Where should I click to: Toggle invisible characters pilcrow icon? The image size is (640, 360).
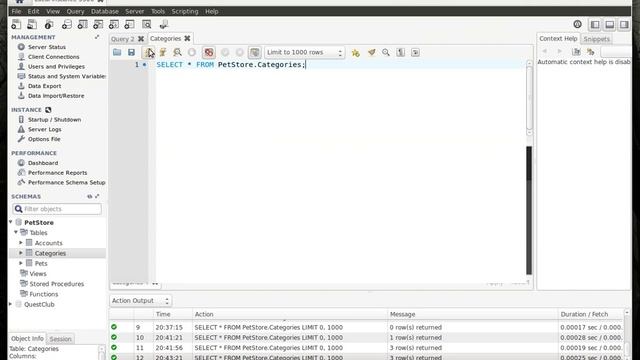click(x=401, y=52)
